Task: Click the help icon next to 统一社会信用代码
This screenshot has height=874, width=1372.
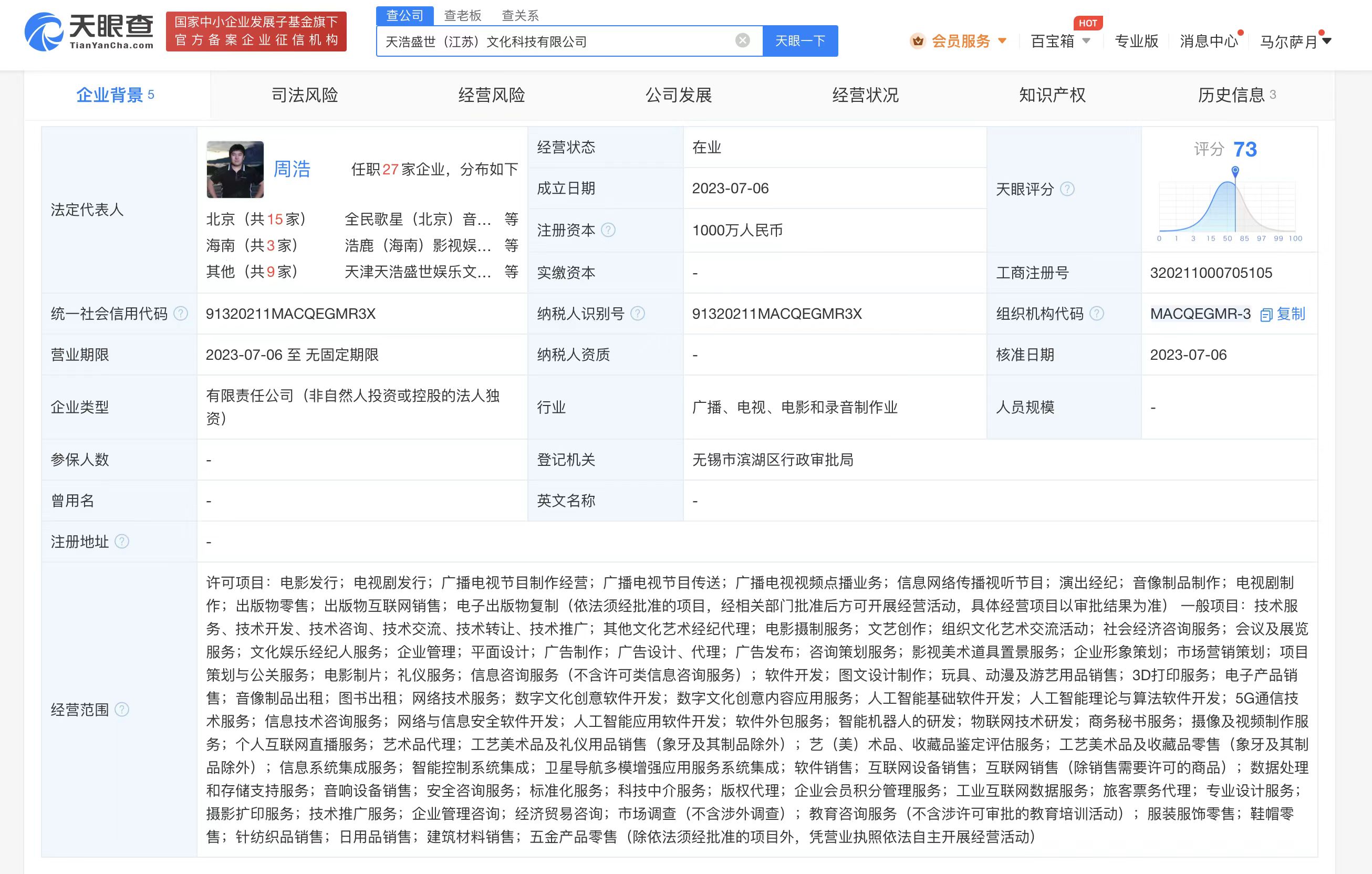Action: (x=181, y=314)
